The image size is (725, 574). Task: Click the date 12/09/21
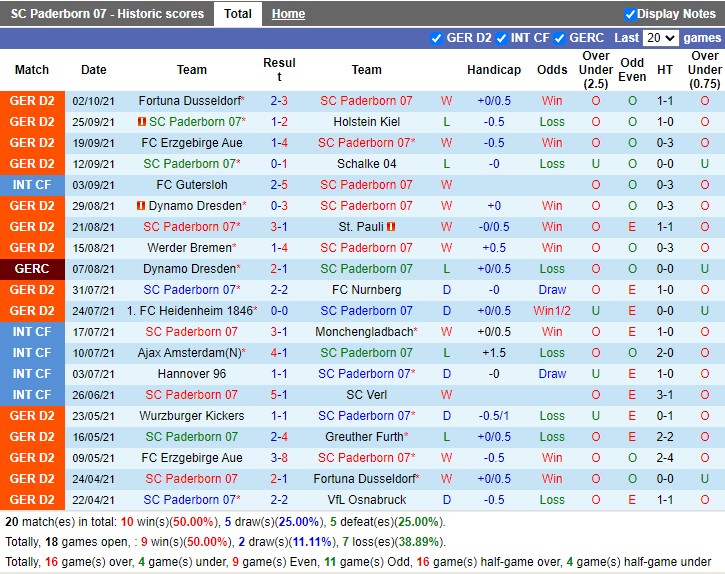coord(93,164)
